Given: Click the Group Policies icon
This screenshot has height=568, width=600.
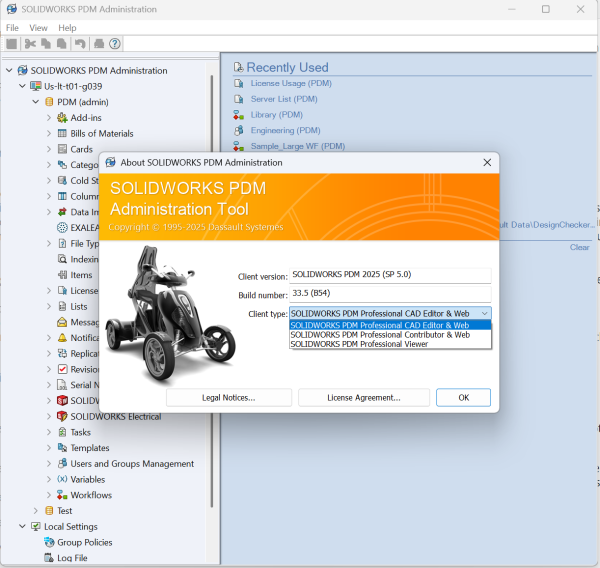Looking at the screenshot, I should [x=49, y=542].
